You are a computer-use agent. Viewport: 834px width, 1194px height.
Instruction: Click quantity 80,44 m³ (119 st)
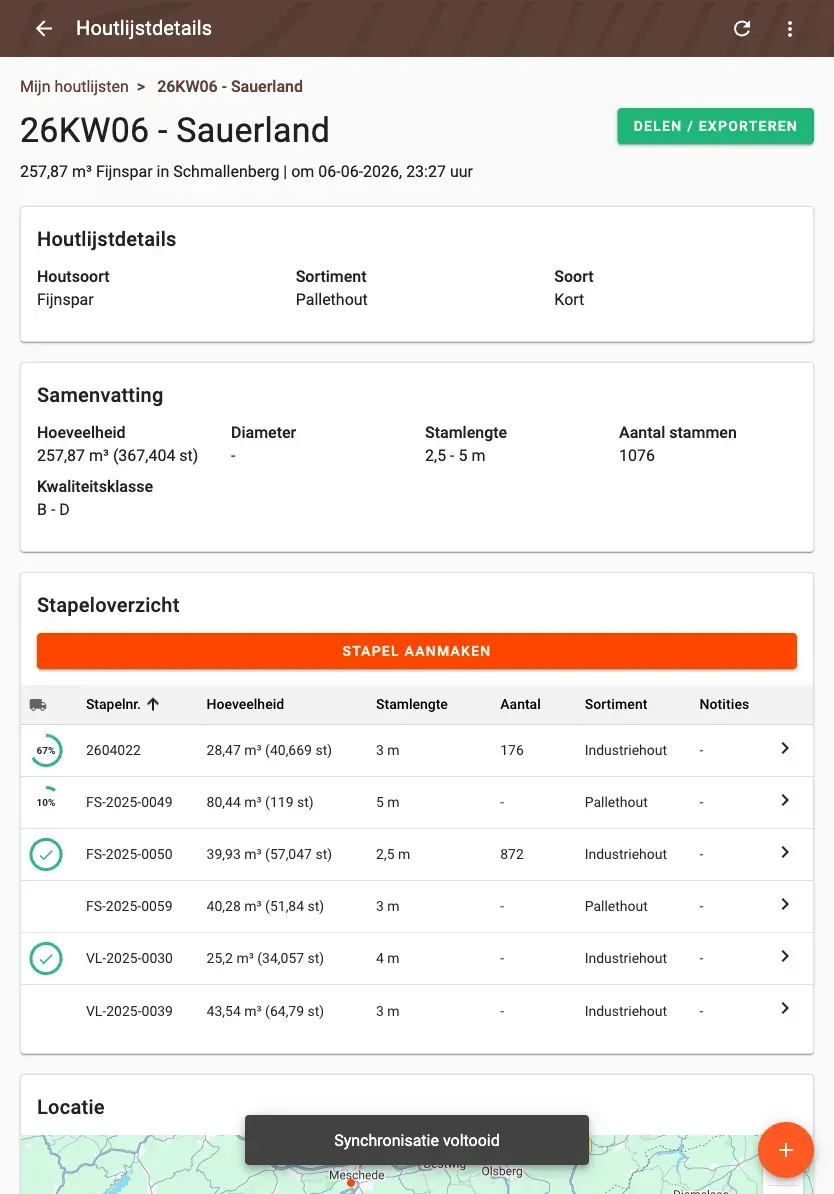pos(260,802)
